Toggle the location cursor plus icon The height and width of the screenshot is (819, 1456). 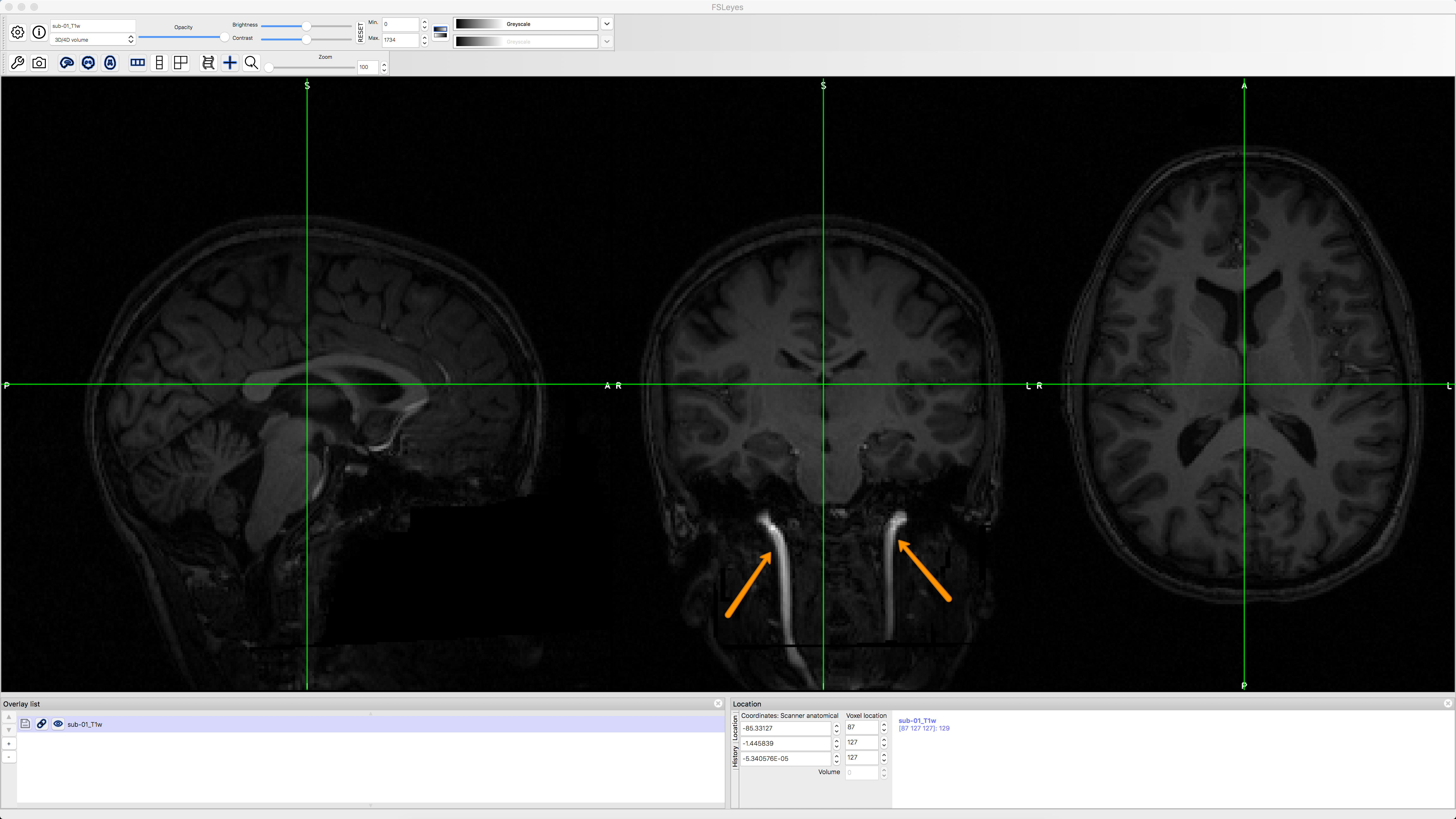(x=229, y=63)
